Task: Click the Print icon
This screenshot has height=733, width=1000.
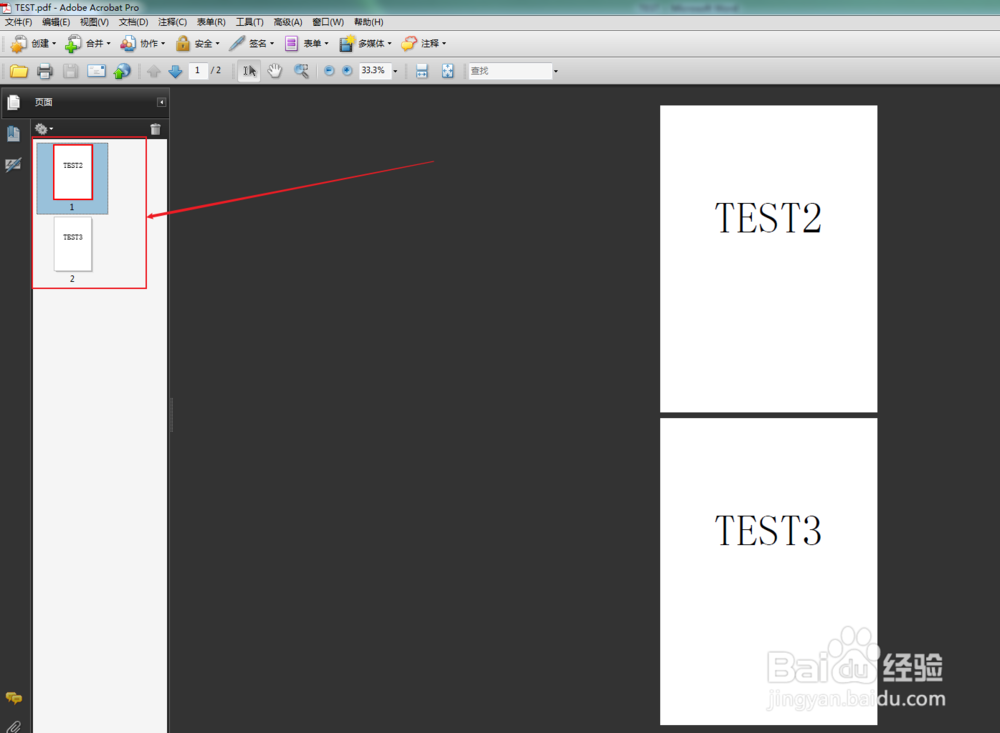Action: point(45,71)
